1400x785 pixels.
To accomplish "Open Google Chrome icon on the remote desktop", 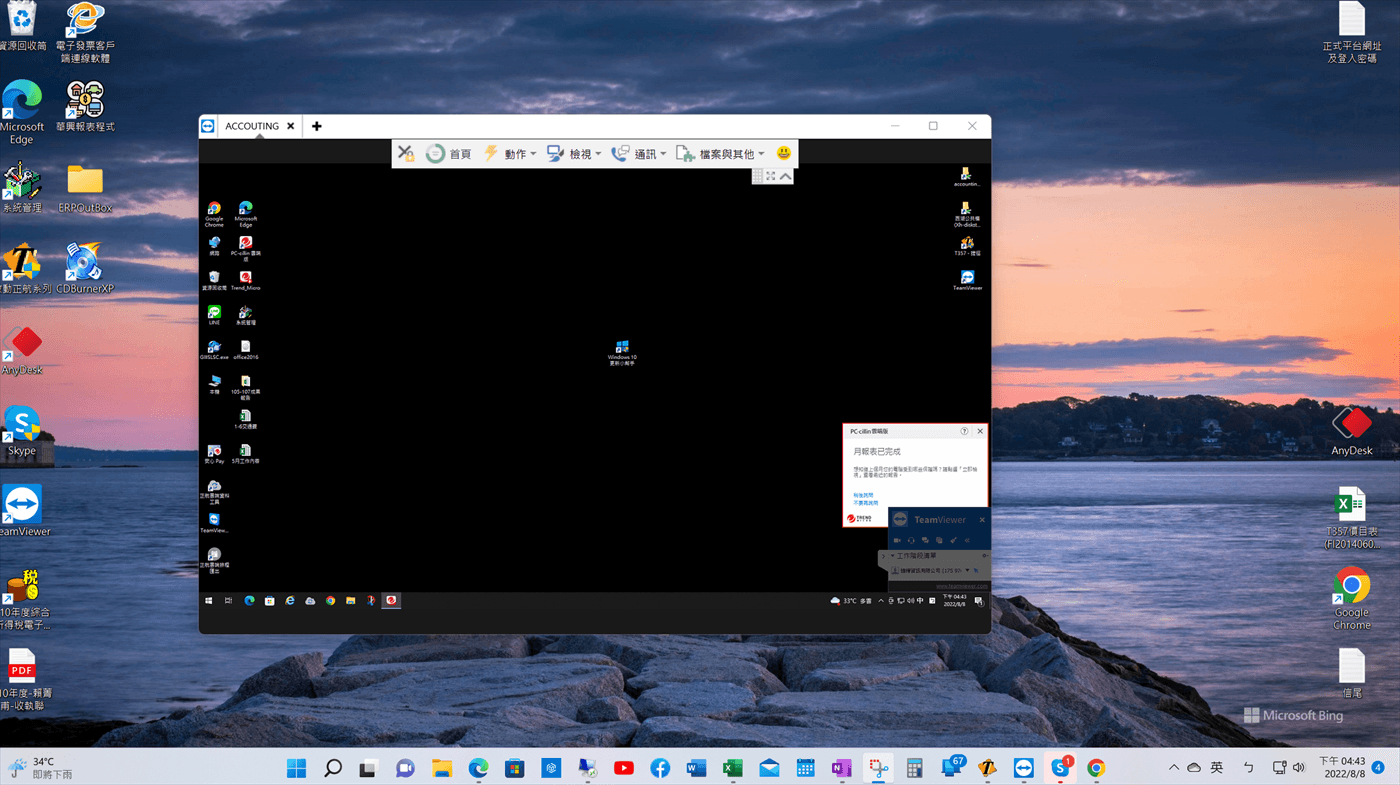I will pyautogui.click(x=214, y=210).
